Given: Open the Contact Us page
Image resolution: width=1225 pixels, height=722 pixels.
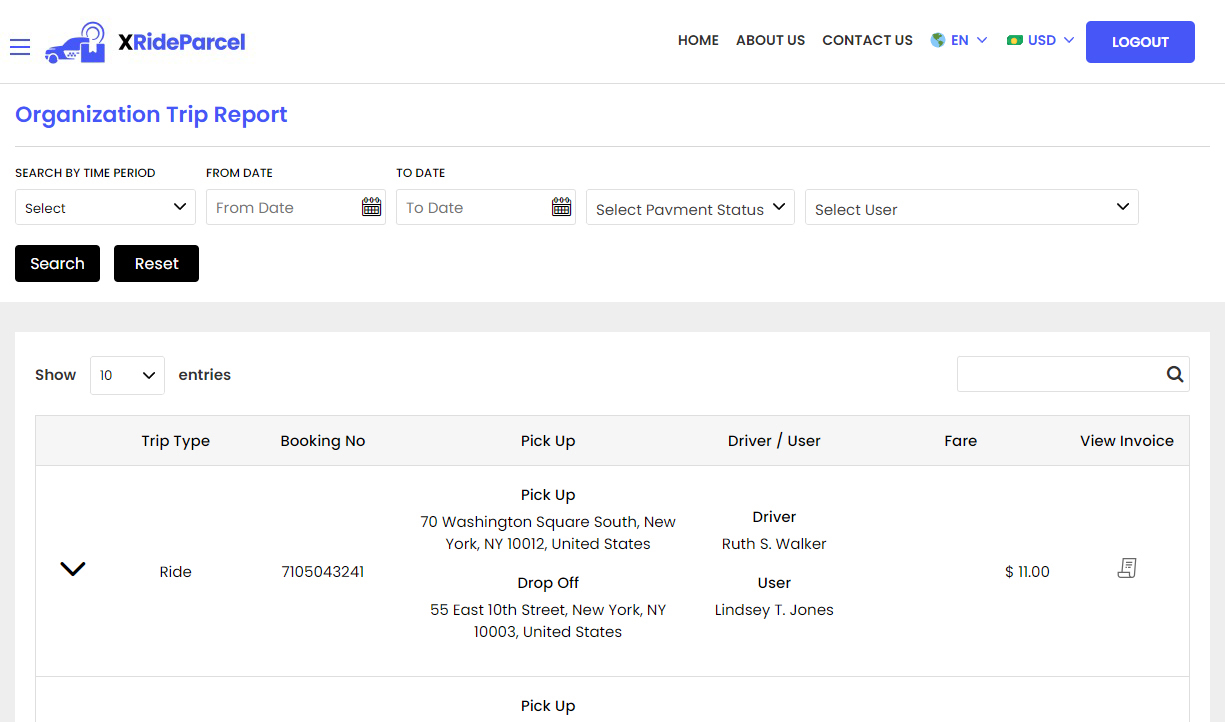Looking at the screenshot, I should [x=867, y=41].
